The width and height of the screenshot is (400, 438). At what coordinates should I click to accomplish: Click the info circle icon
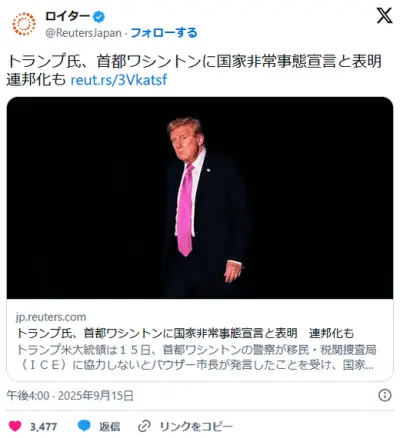(385, 395)
